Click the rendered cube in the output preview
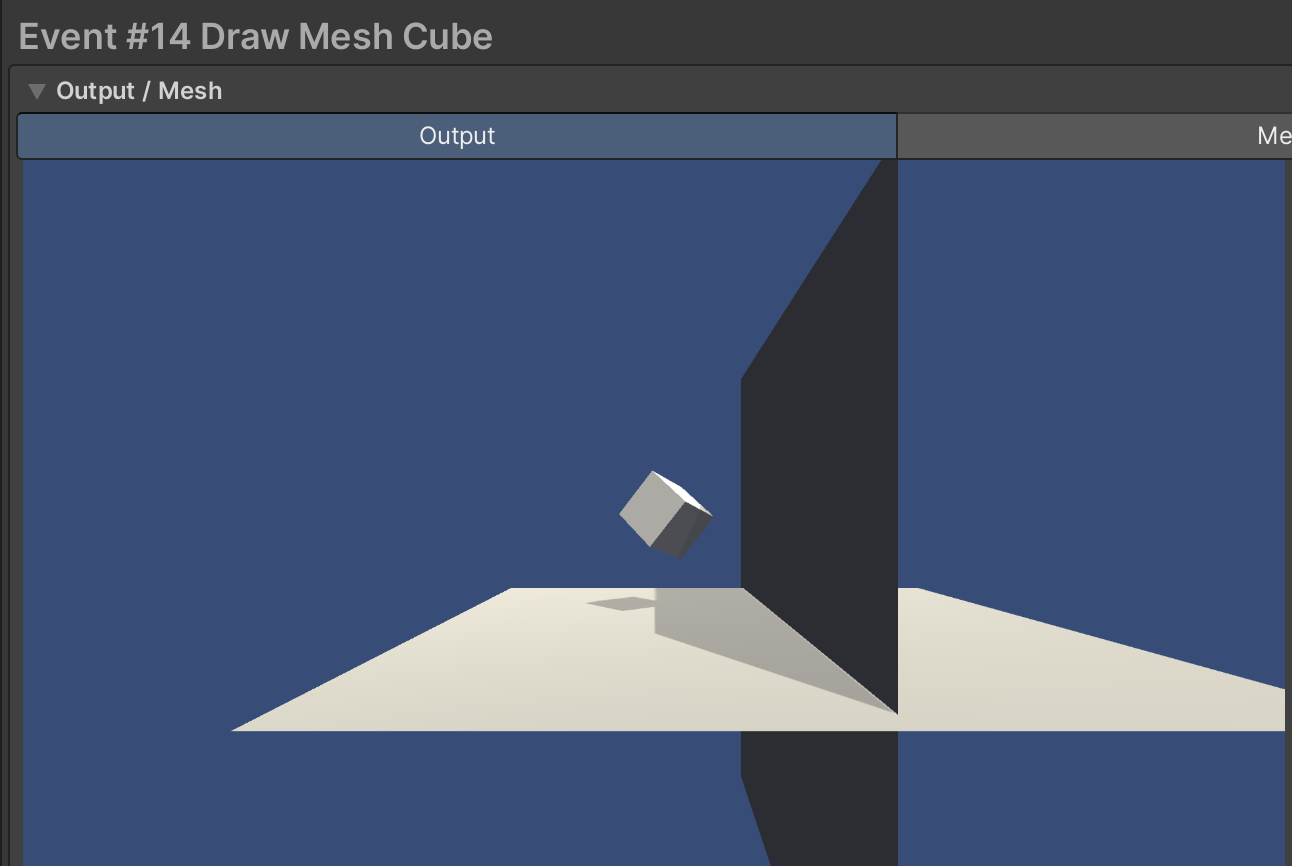 pos(666,515)
